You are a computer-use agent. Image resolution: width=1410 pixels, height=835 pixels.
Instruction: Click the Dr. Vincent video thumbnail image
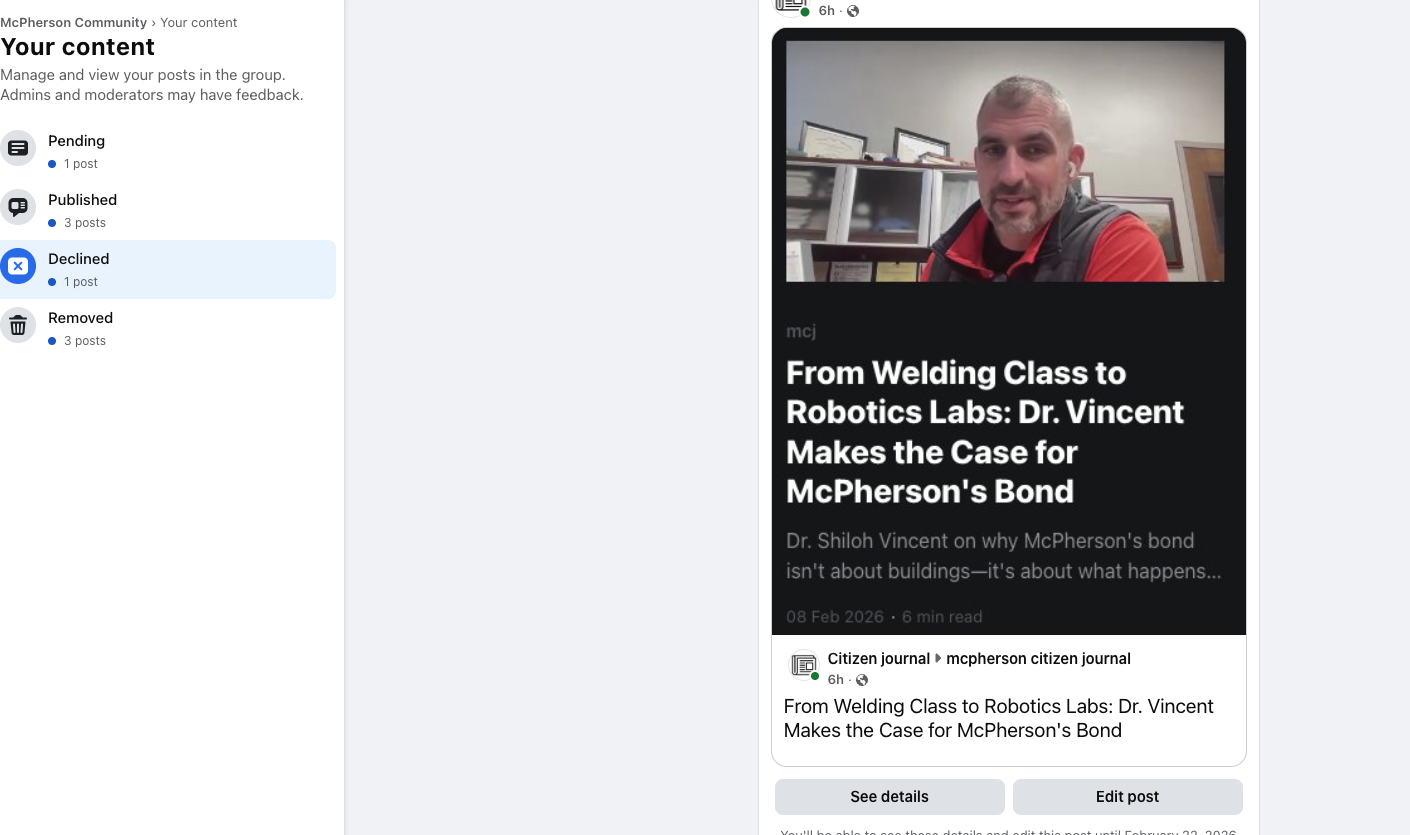[1005, 161]
